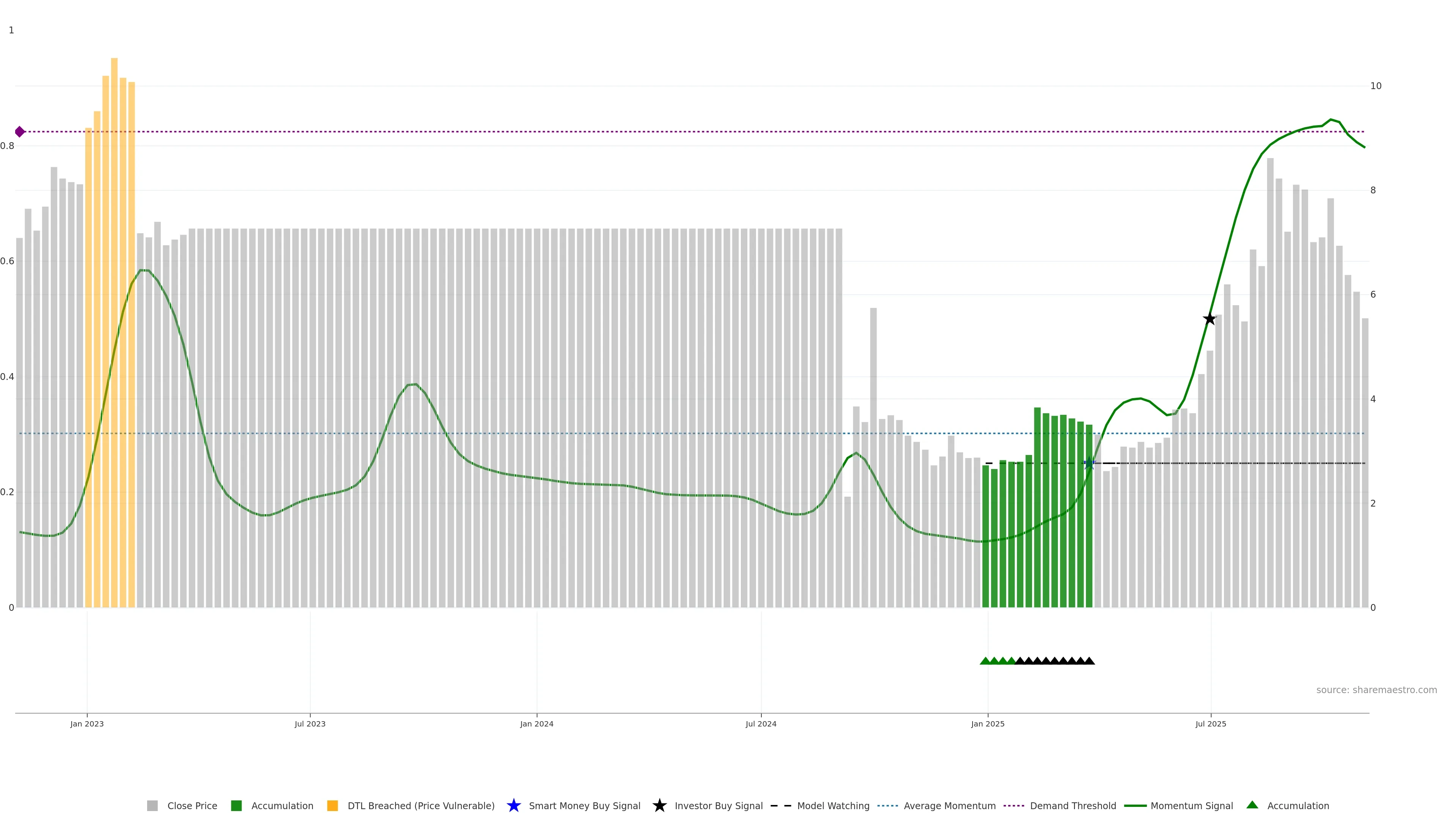Click the Jul 2023 axis label

tap(310, 723)
